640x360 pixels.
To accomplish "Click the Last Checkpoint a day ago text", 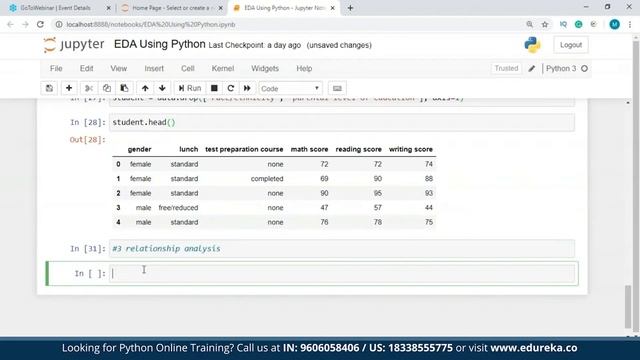I will (x=255, y=45).
